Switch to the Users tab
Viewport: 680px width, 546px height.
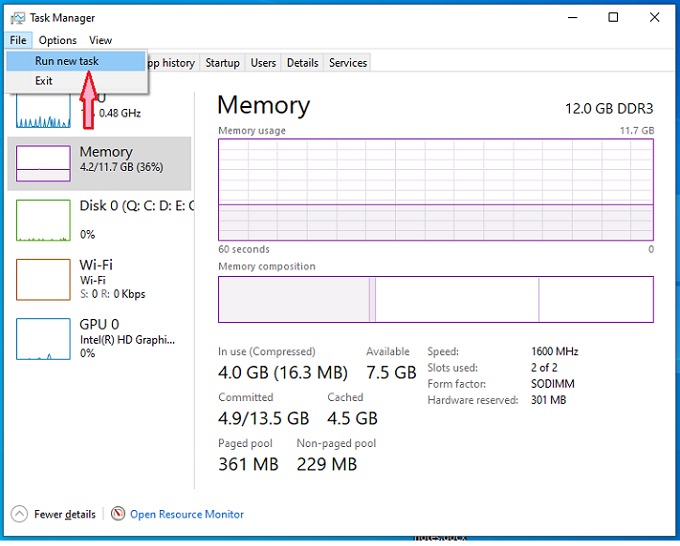(x=263, y=63)
